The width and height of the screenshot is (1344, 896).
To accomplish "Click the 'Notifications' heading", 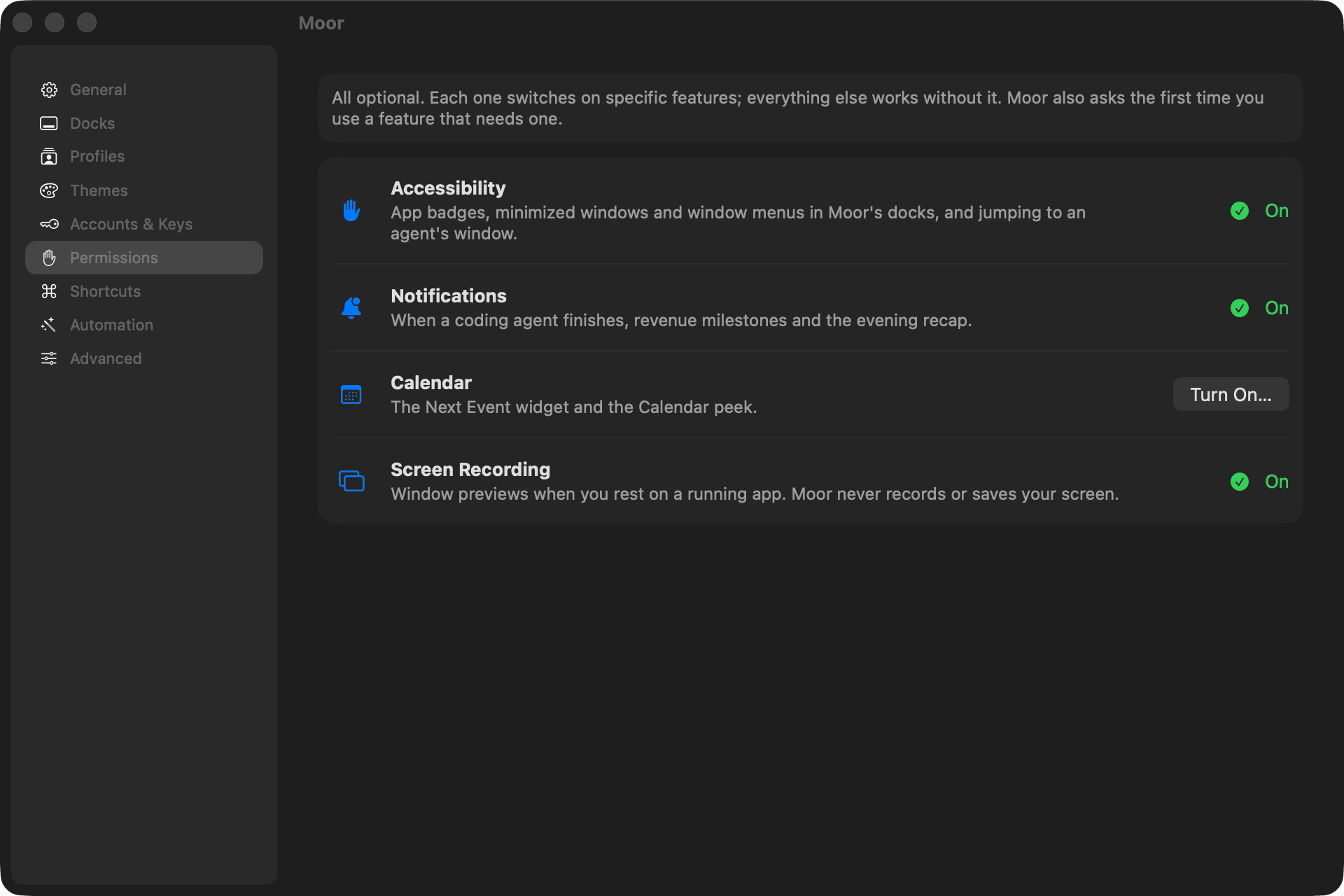I will point(449,296).
